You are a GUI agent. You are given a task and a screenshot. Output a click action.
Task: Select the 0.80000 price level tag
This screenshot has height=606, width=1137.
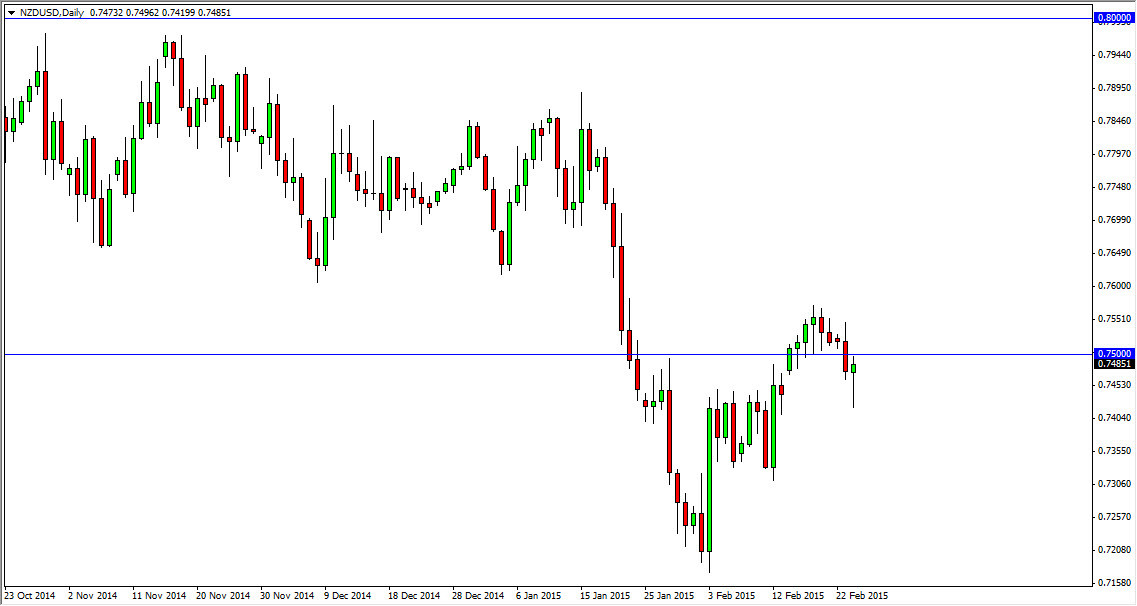1112,18
